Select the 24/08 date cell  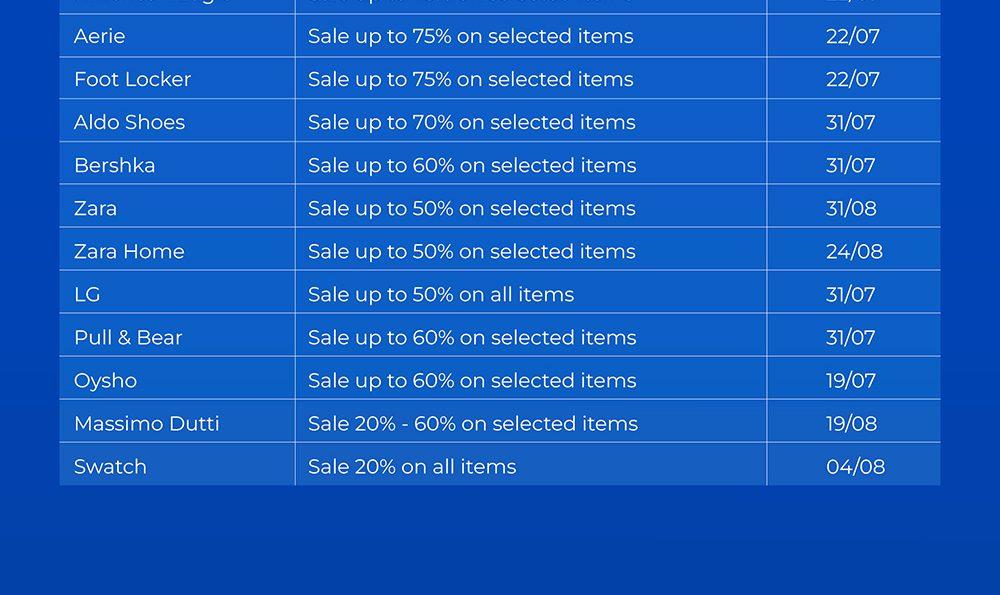pos(854,251)
